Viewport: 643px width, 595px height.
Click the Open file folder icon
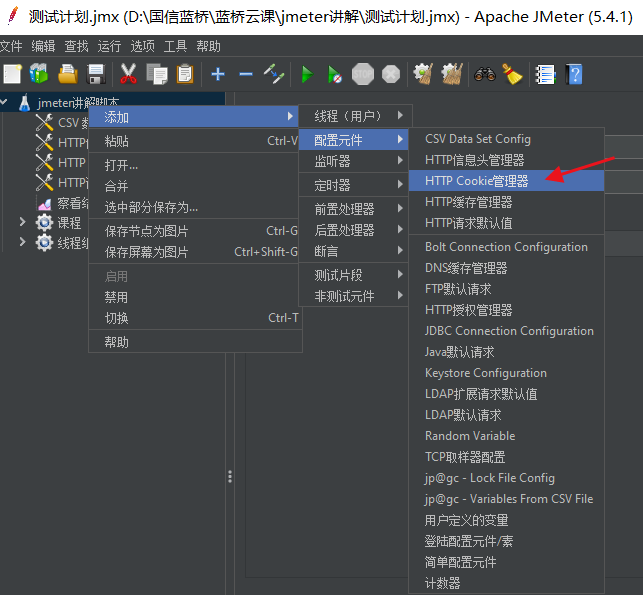(x=68, y=74)
